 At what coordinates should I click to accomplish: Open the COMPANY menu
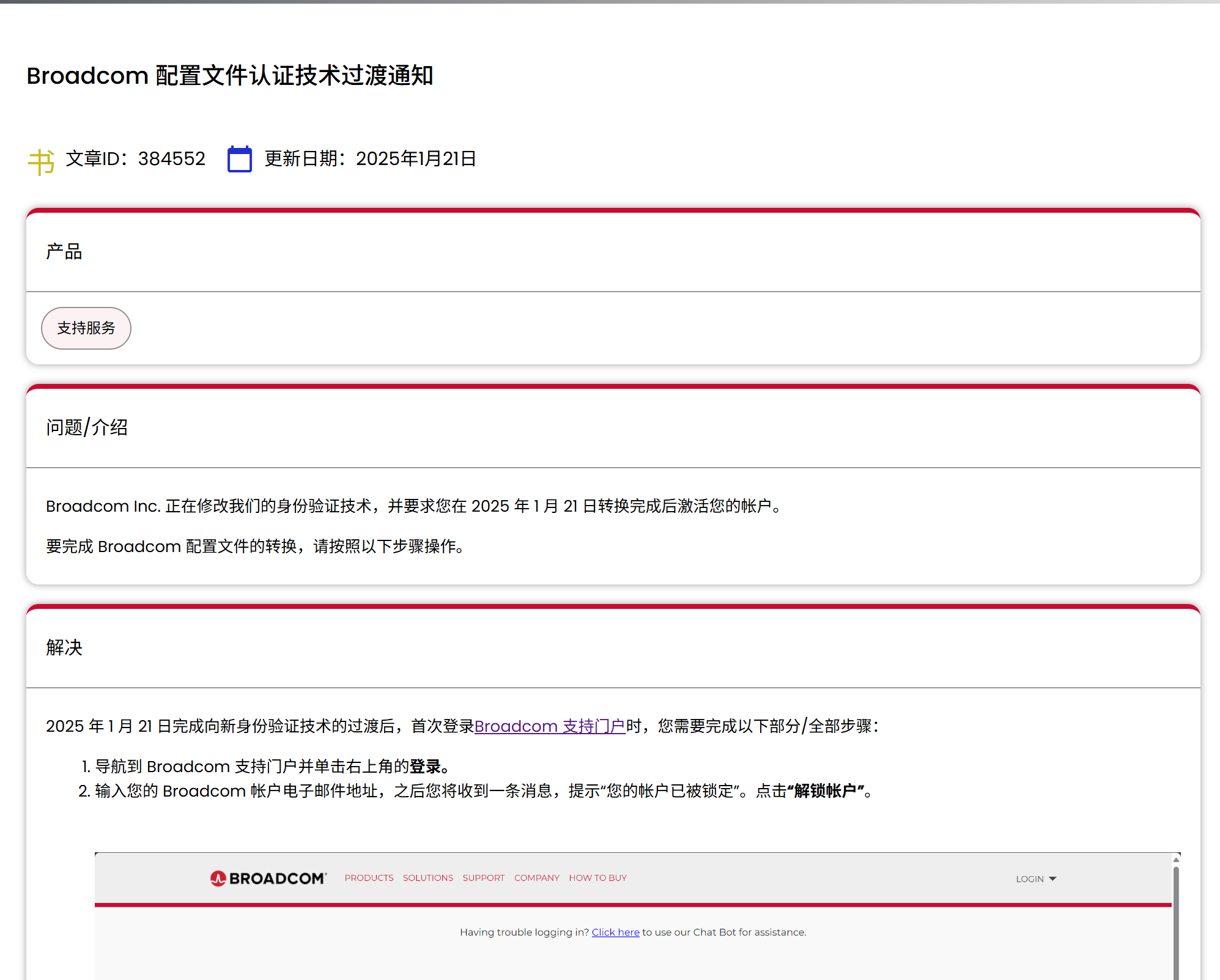click(536, 878)
